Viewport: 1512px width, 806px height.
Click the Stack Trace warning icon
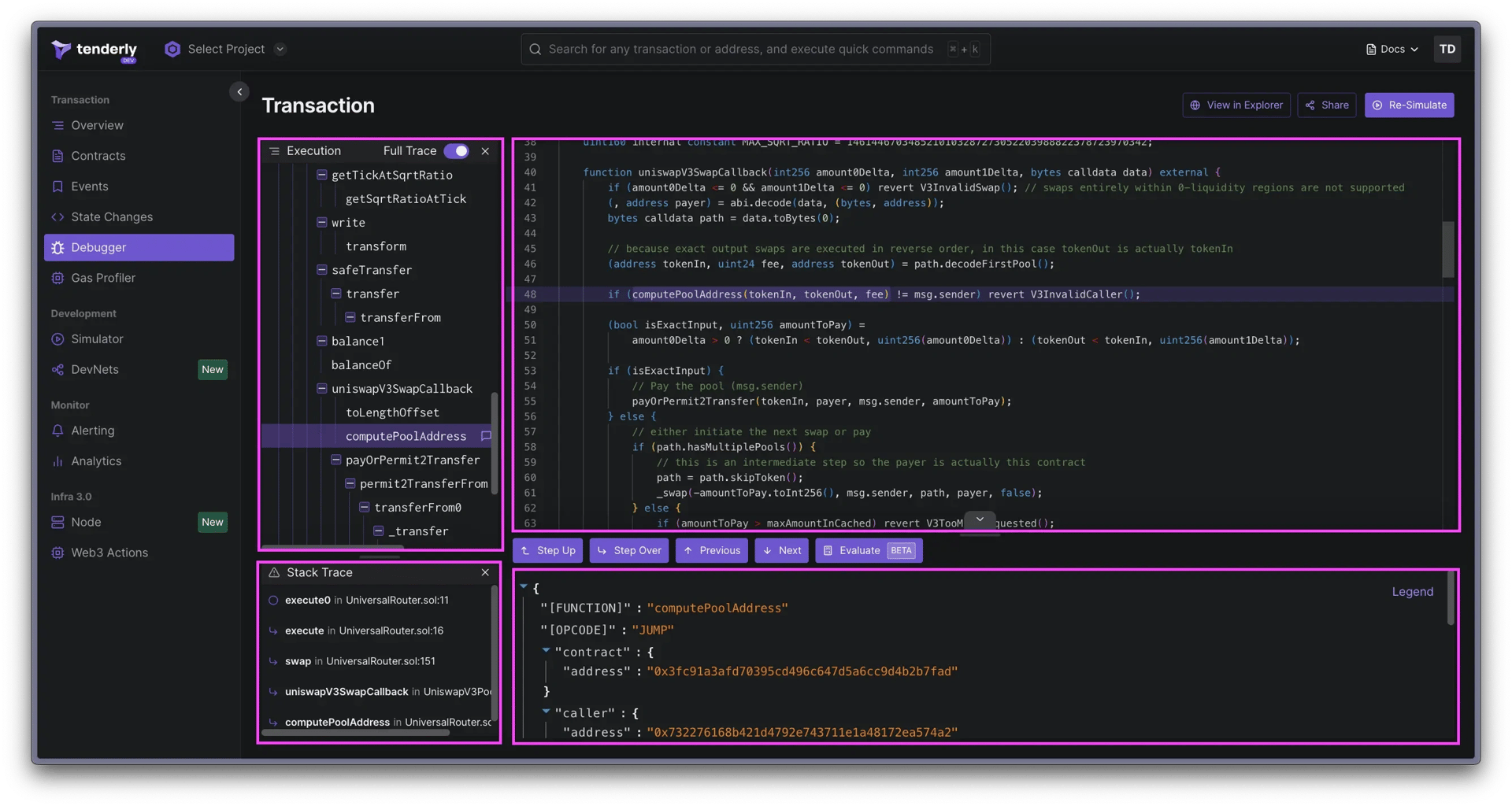(274, 573)
